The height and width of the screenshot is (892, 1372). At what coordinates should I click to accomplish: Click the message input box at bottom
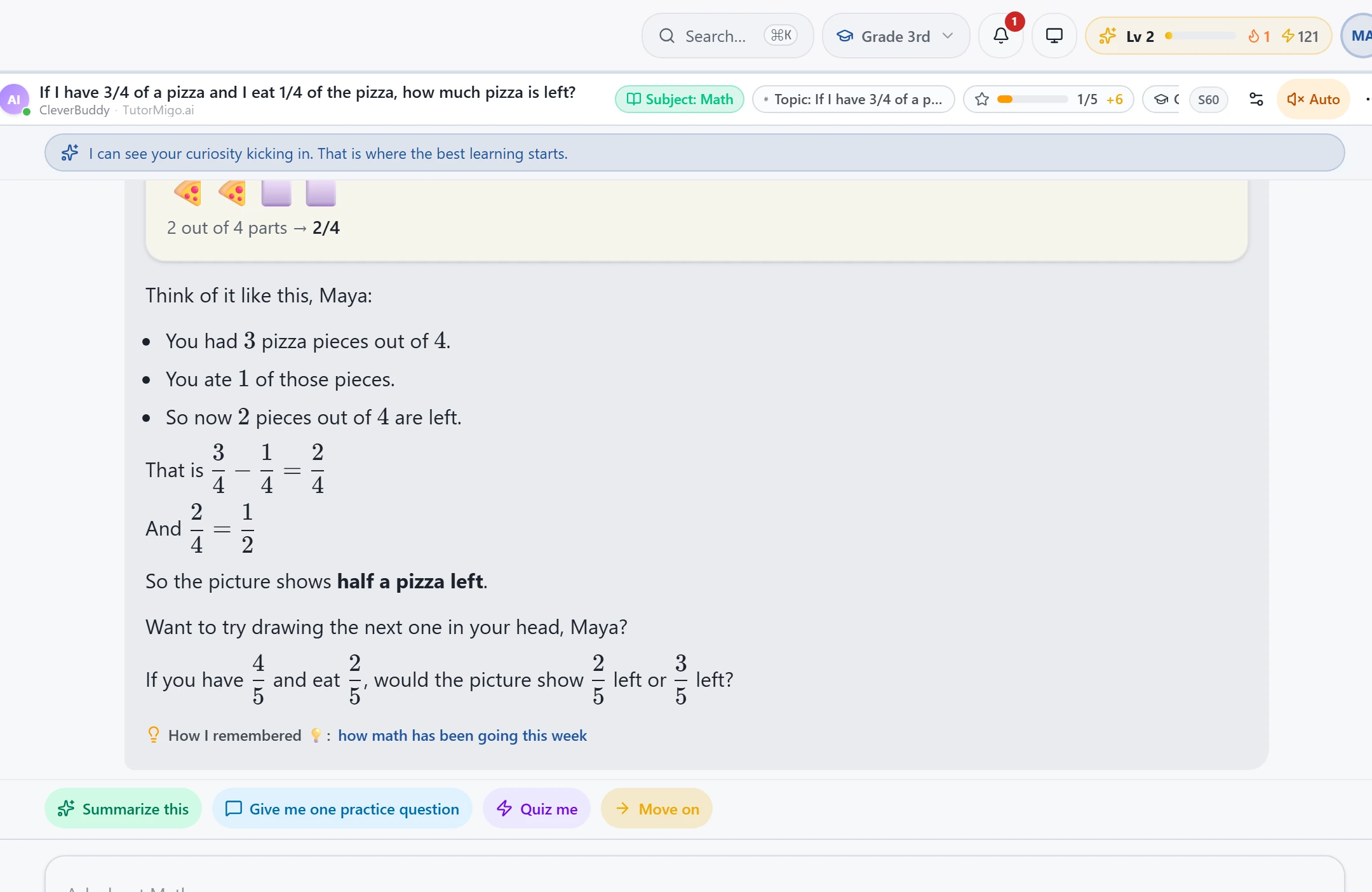[x=695, y=875]
